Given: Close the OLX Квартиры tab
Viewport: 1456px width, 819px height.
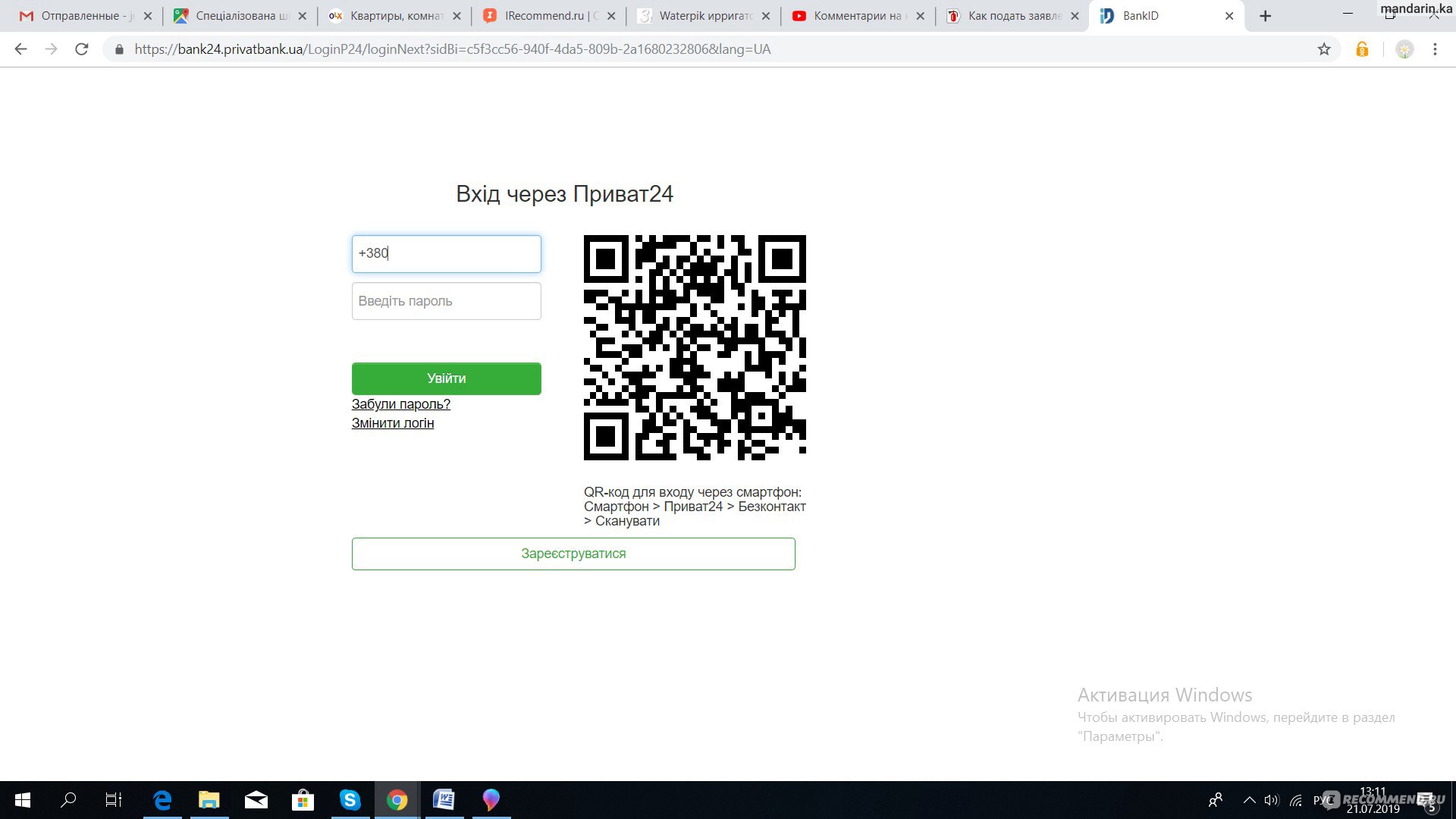Looking at the screenshot, I should pyautogui.click(x=457, y=16).
